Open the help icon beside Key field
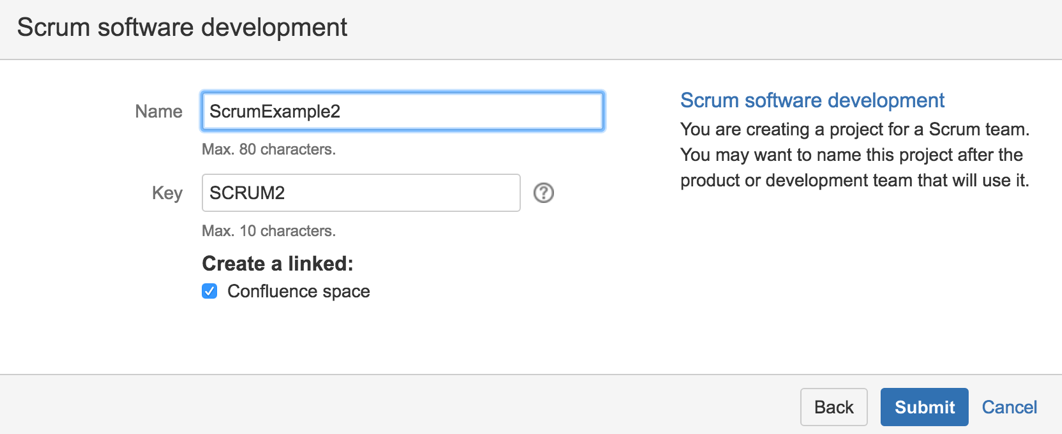 544,194
